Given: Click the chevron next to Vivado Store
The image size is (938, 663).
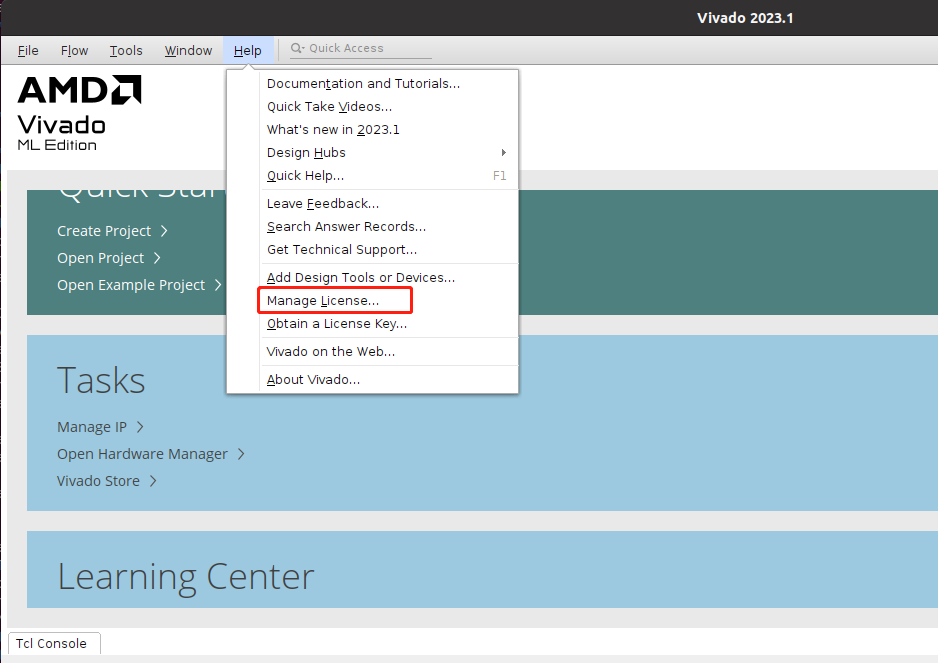Looking at the screenshot, I should tap(153, 480).
